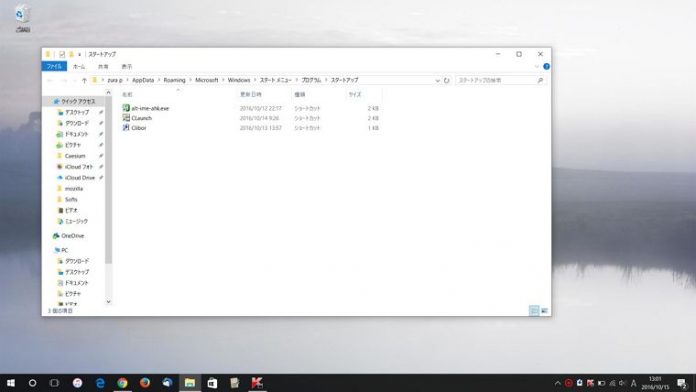The width and height of the screenshot is (696, 392).
Task: Open iCloud Drive in sidebar
Action: click(79, 178)
